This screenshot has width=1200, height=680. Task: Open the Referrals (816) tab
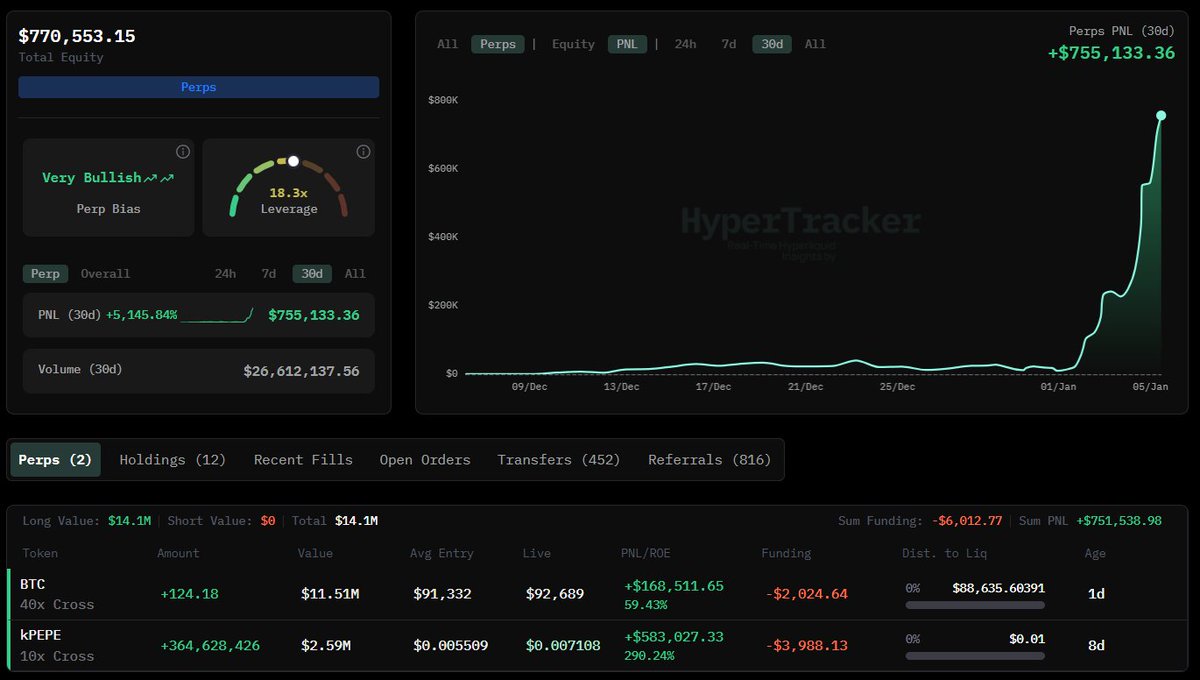click(x=710, y=460)
